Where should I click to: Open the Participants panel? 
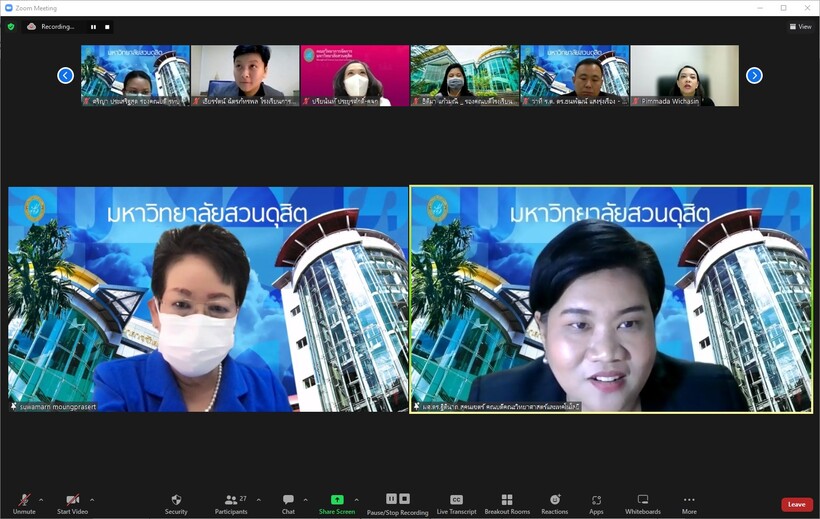click(231, 504)
